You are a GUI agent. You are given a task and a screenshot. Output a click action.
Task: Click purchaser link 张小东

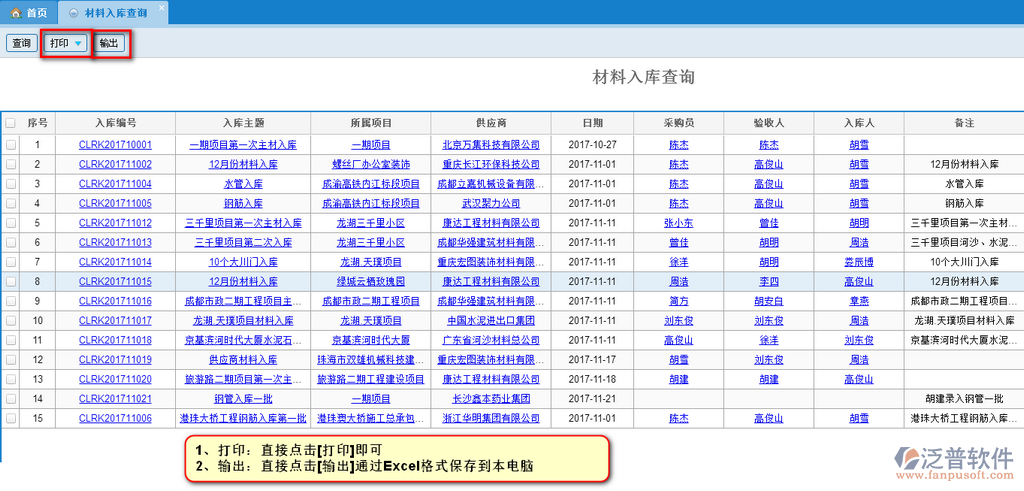coord(678,223)
